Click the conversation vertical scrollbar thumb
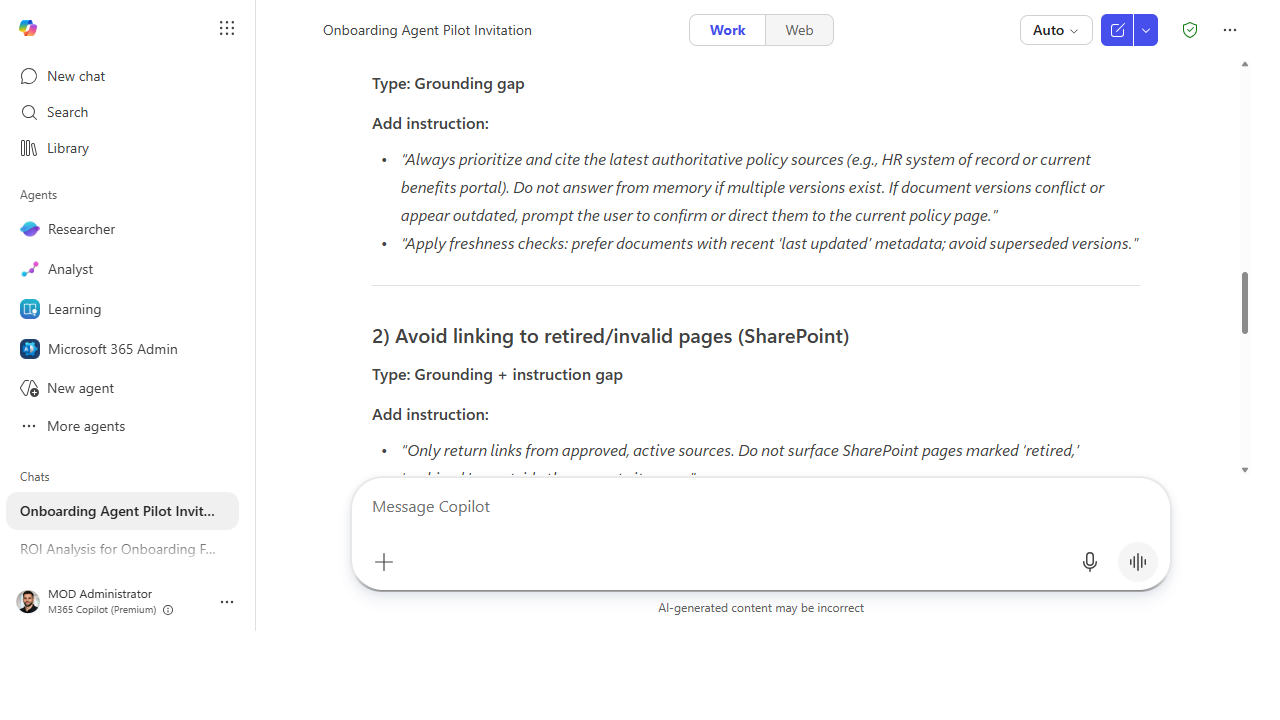This screenshot has height=720, width=1280. click(x=1245, y=303)
